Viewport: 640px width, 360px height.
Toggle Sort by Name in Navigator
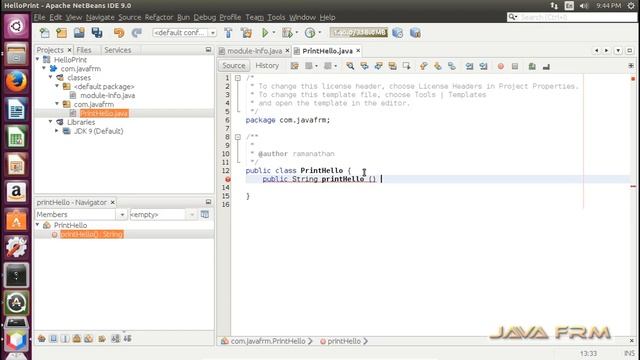click(x=116, y=338)
